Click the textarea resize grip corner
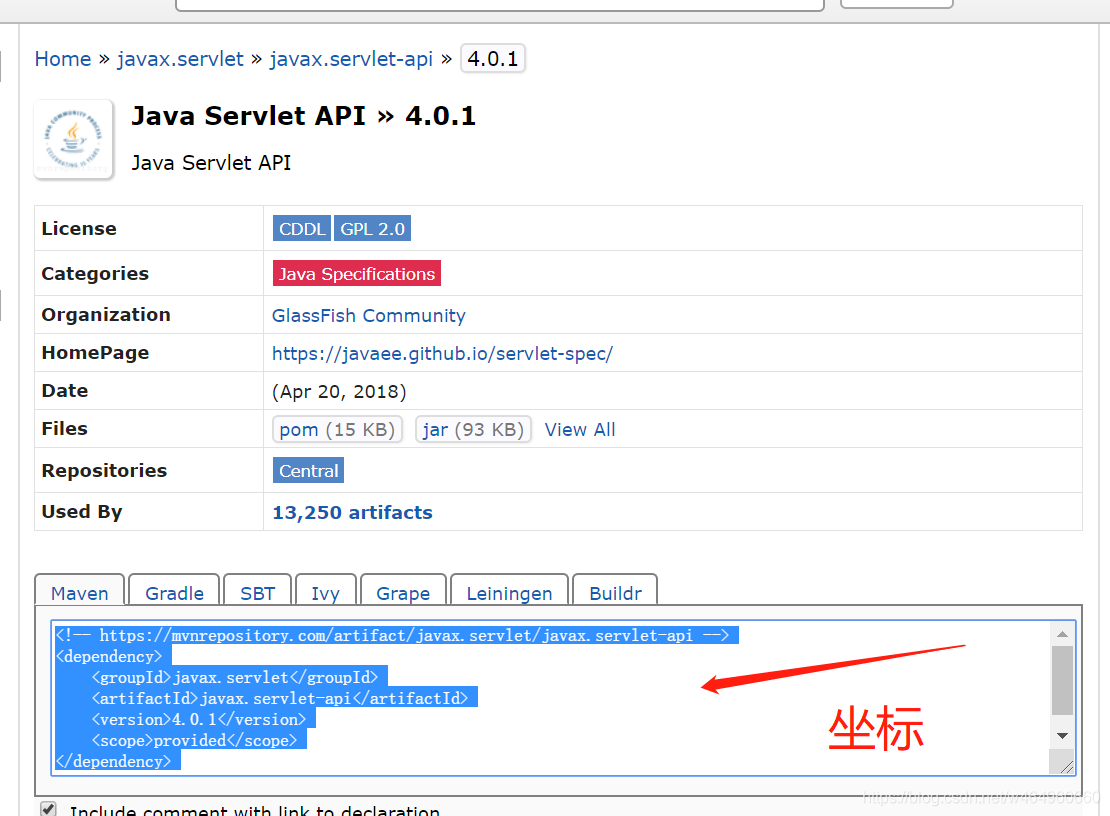The image size is (1110, 816). click(x=1065, y=764)
